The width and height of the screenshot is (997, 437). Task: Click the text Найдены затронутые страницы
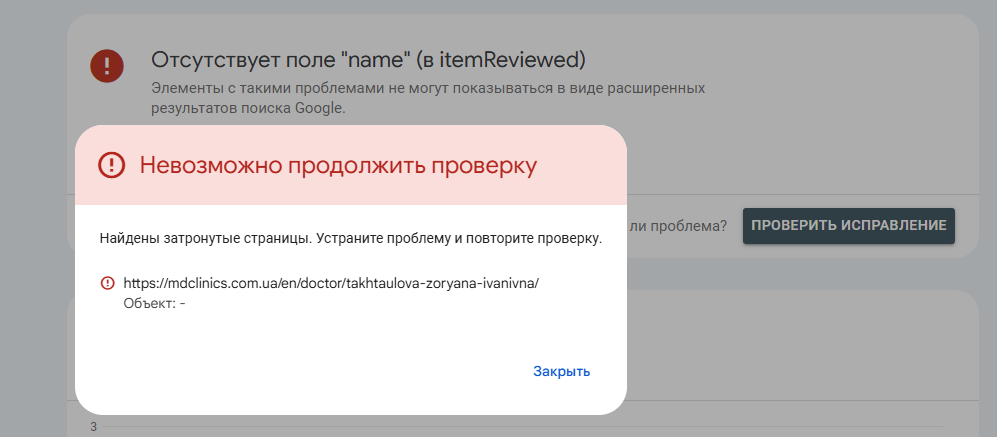(x=206, y=240)
